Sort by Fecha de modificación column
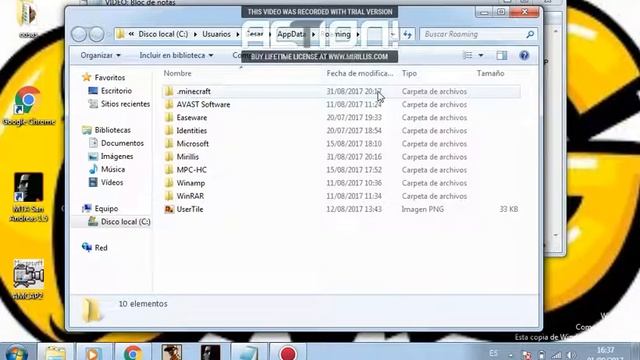Viewport: 640px width, 360px height. coord(360,73)
